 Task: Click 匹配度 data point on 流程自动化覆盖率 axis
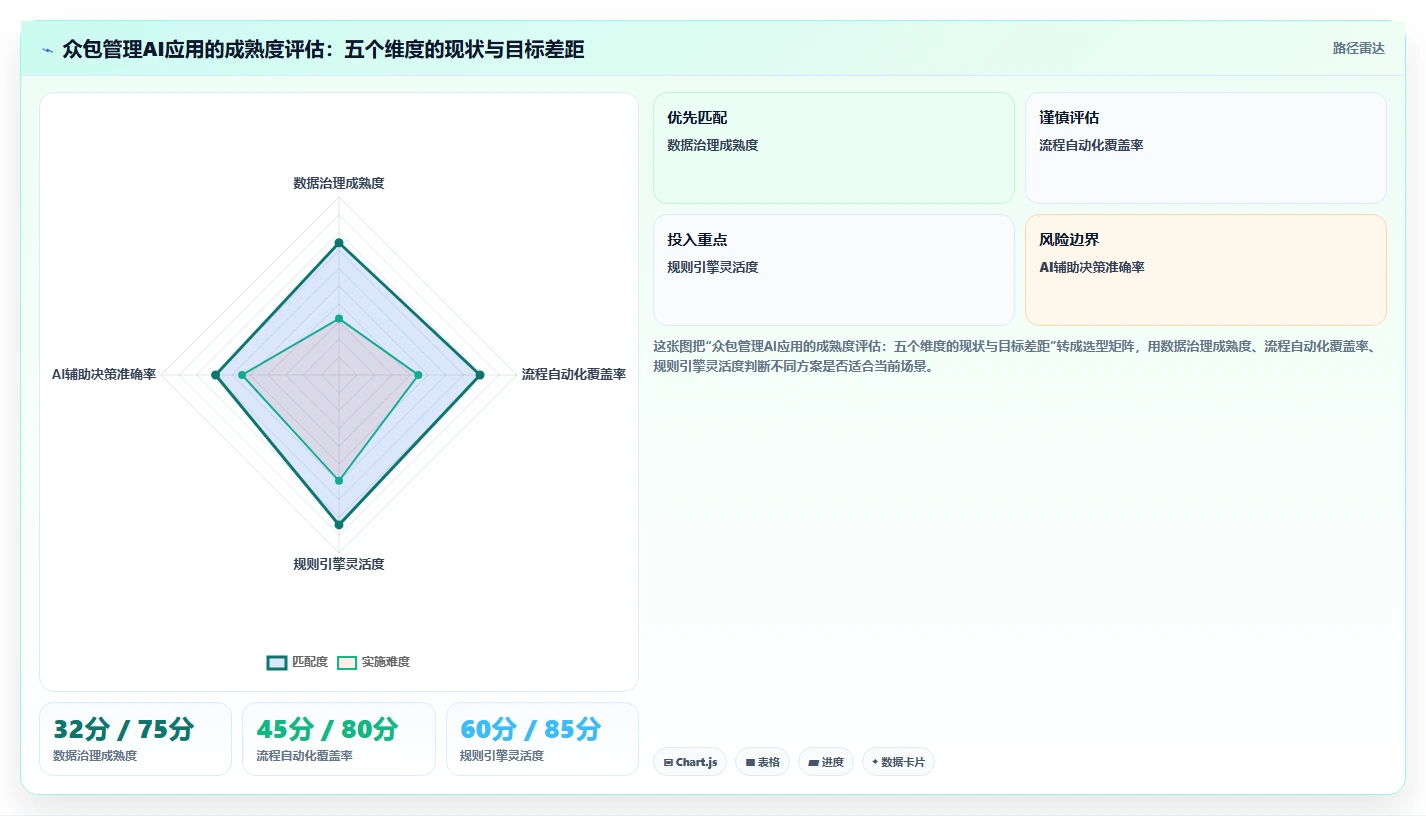tap(480, 375)
